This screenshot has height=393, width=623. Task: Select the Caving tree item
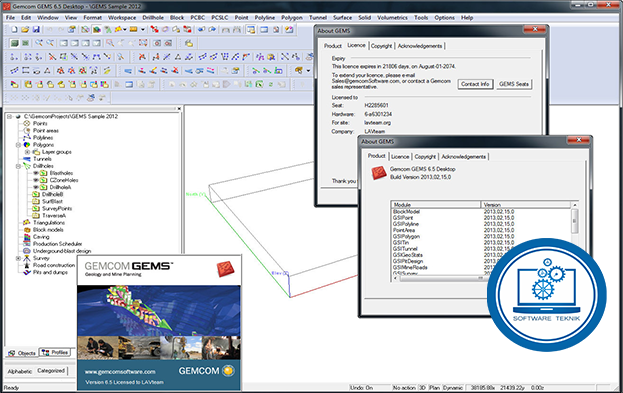click(x=41, y=237)
